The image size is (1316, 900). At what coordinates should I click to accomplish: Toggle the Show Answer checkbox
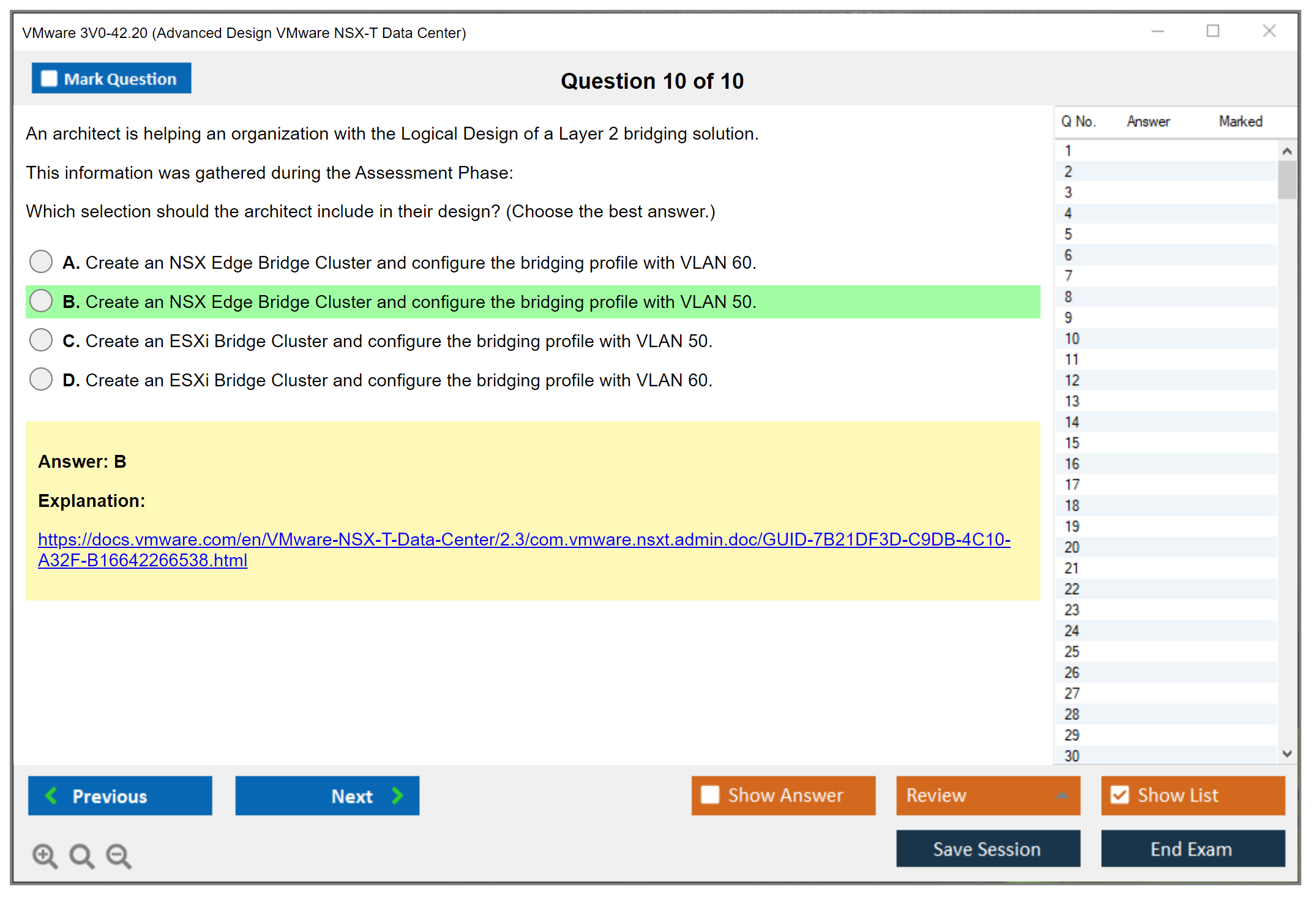click(710, 795)
